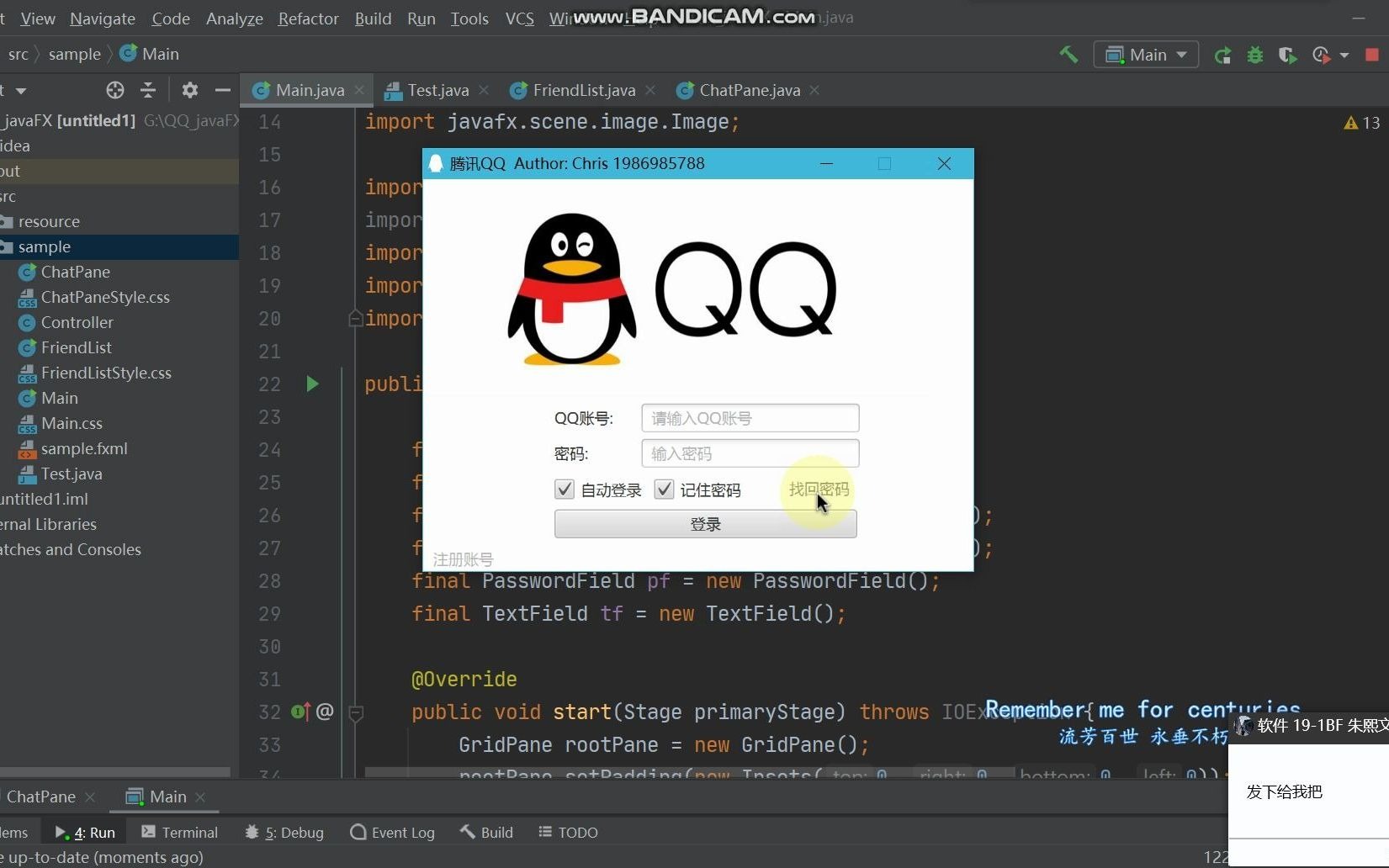Switch to the FriendList.java editor tab

pyautogui.click(x=584, y=90)
